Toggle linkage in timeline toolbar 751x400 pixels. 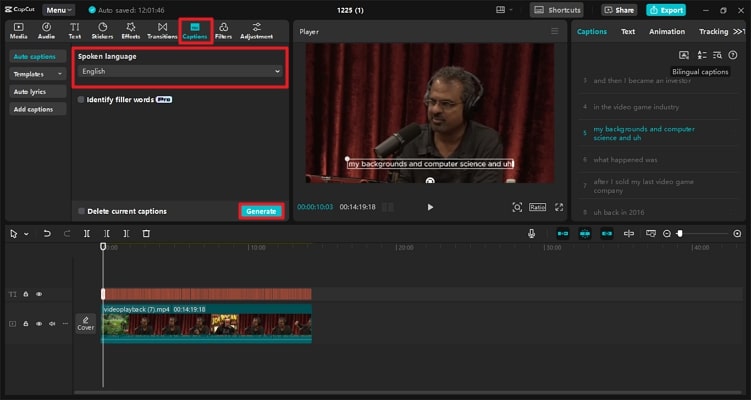pyautogui.click(x=607, y=233)
